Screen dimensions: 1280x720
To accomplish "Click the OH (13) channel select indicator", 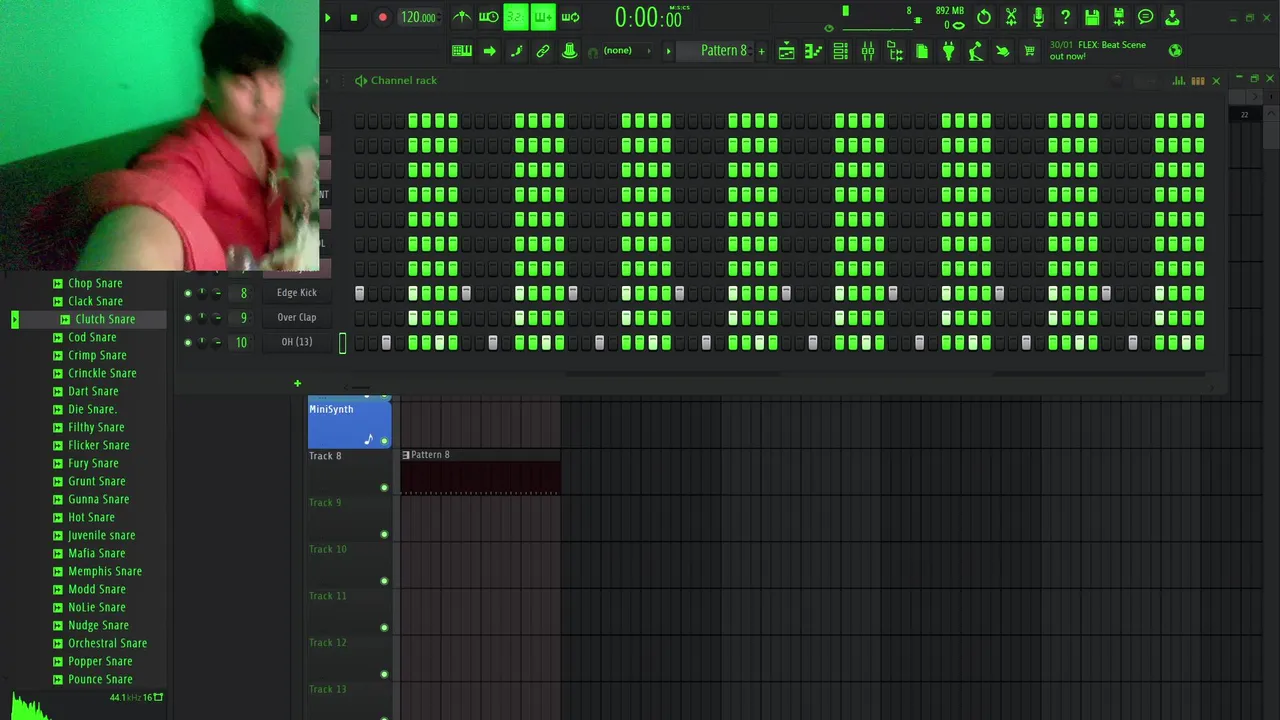I will click(x=342, y=342).
